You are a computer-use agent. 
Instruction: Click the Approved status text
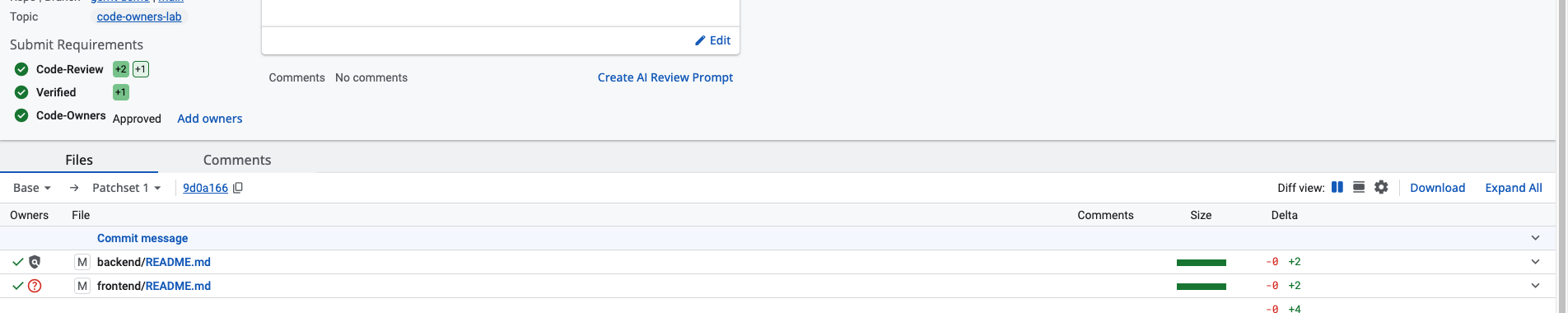[137, 119]
